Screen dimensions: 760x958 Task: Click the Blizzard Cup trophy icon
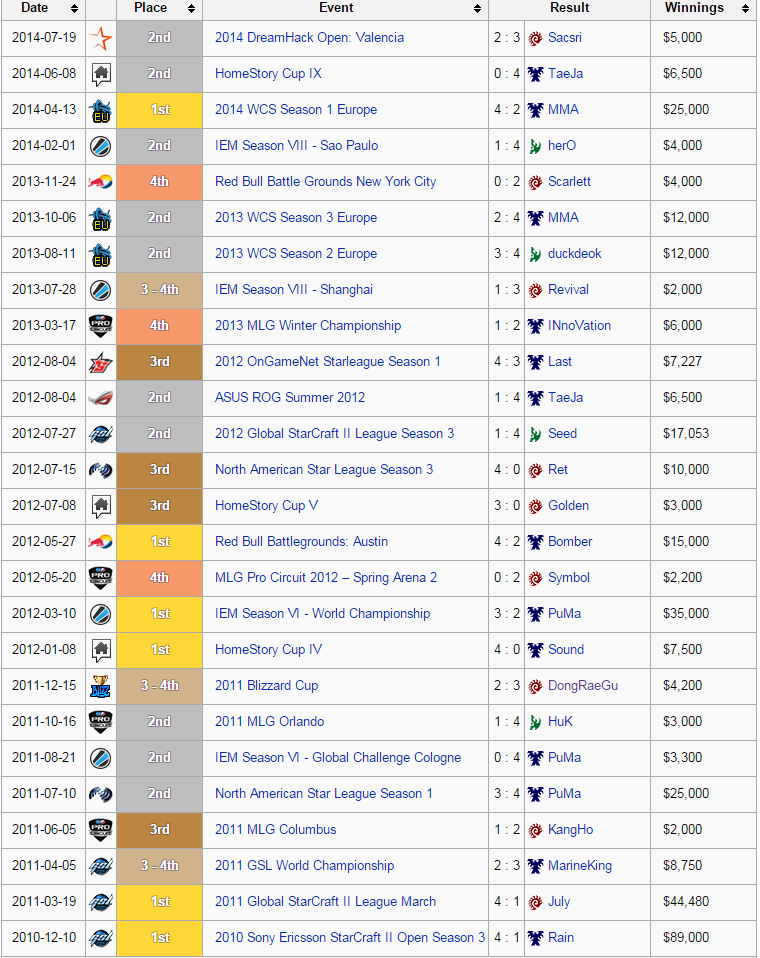click(x=101, y=686)
